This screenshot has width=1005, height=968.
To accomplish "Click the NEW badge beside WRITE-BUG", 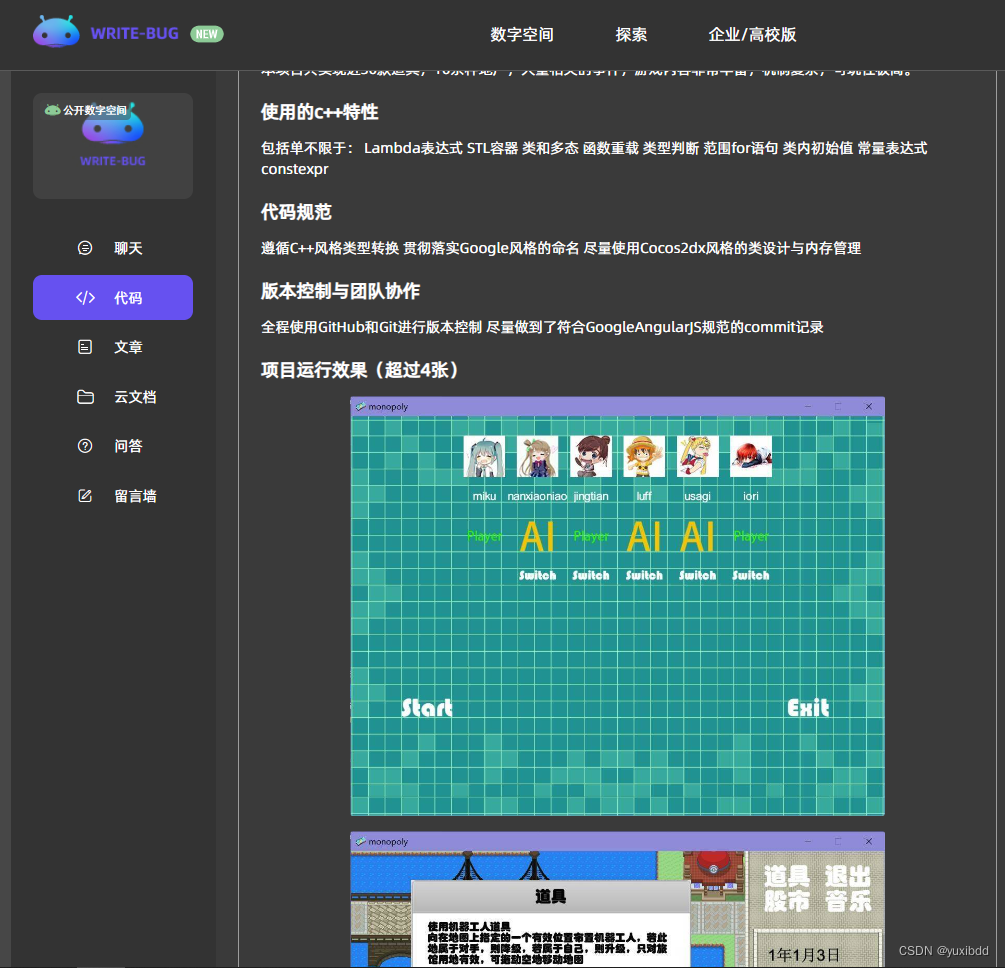I will 206,33.
